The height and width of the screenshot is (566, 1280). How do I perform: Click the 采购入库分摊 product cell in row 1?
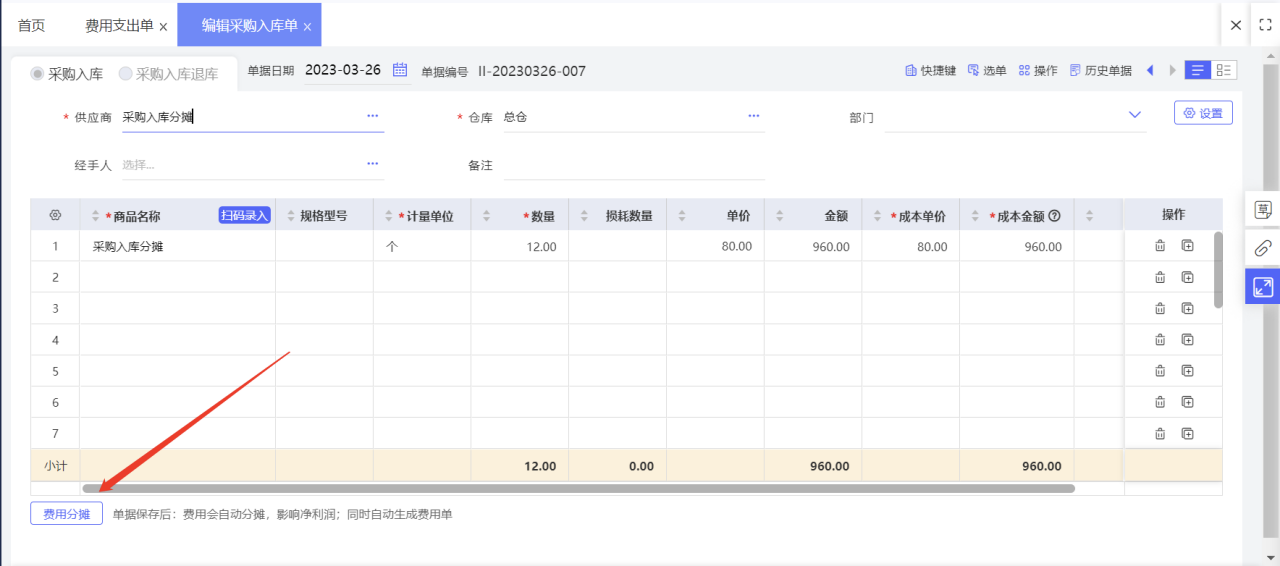click(x=177, y=246)
